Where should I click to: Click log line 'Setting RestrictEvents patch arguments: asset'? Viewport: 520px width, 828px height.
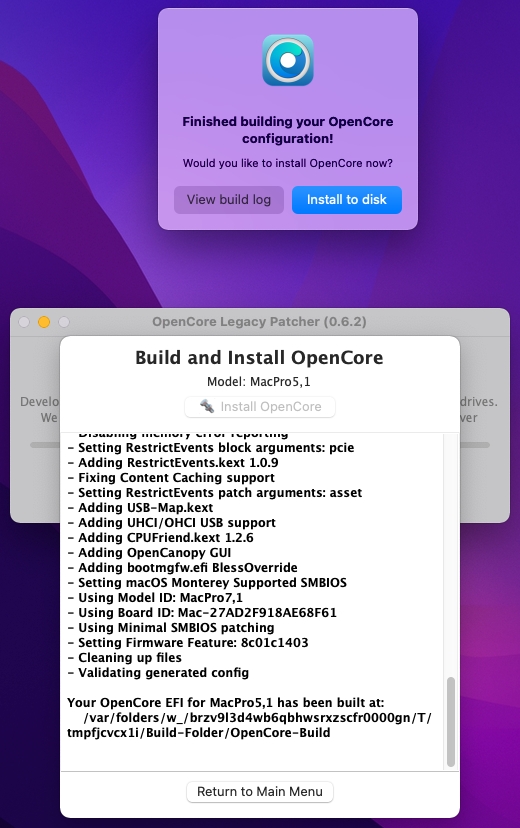tap(215, 493)
